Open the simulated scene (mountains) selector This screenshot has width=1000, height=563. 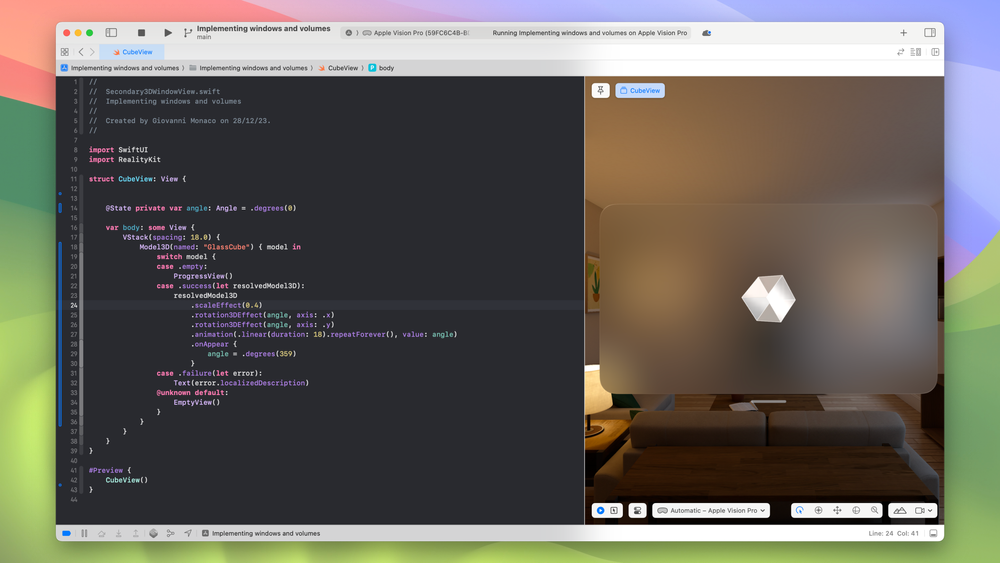(x=900, y=510)
